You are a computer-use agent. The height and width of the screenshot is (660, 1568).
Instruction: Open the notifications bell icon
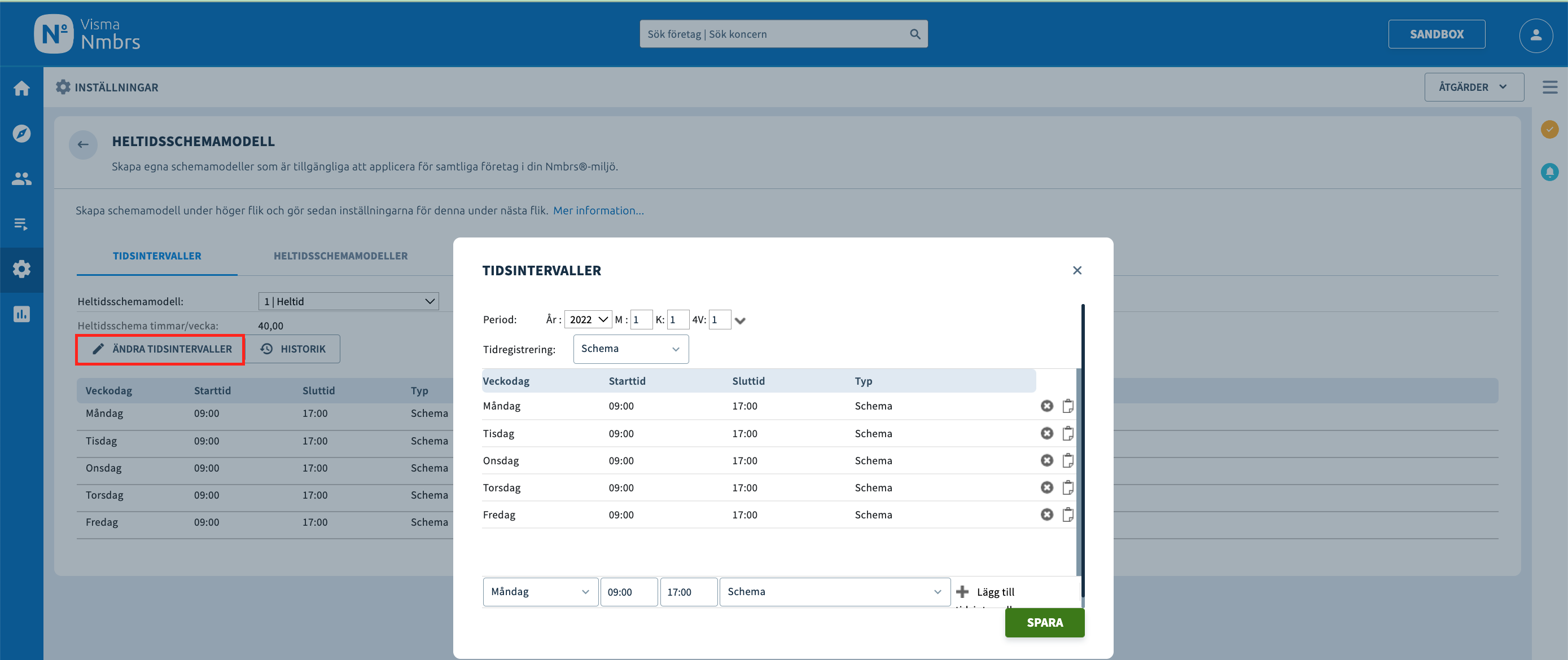[1549, 172]
